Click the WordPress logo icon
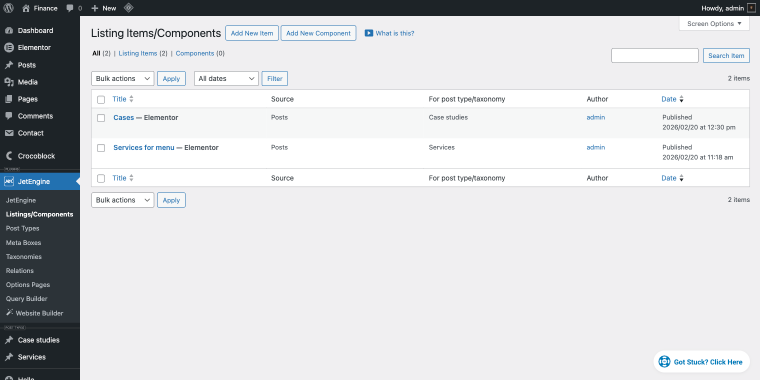Viewport: 760px width, 380px height. tap(8, 8)
